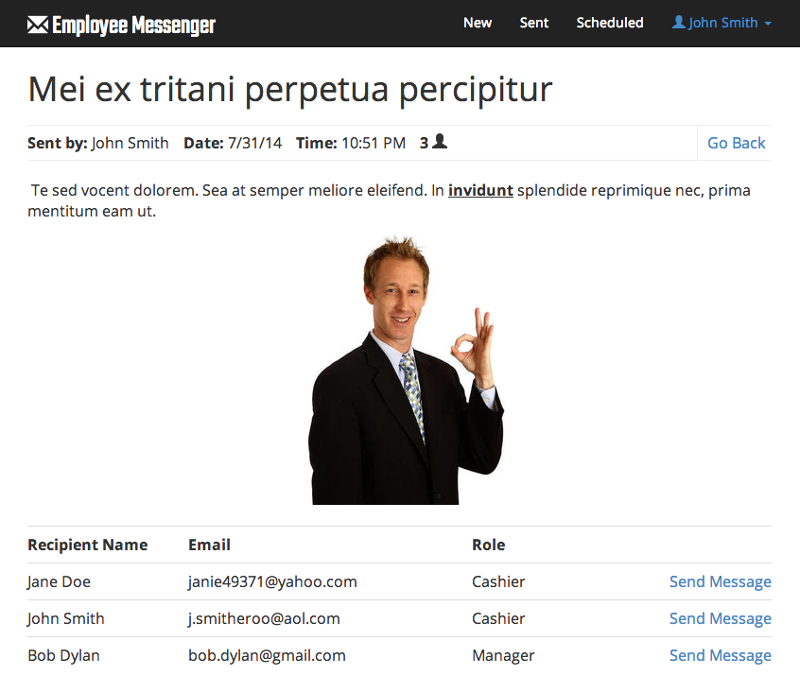This screenshot has width=800, height=693.
Task: Send Message to Bob Dylan the Manager
Action: click(x=720, y=655)
